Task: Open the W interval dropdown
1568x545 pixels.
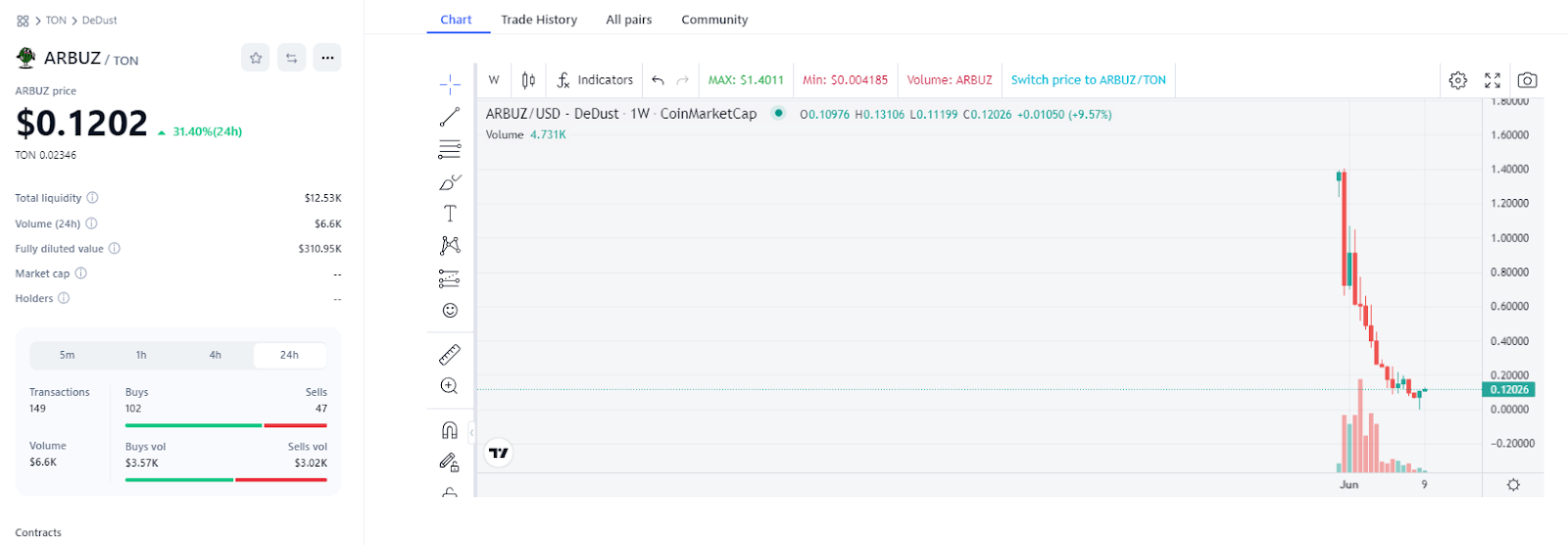Action: 494,80
